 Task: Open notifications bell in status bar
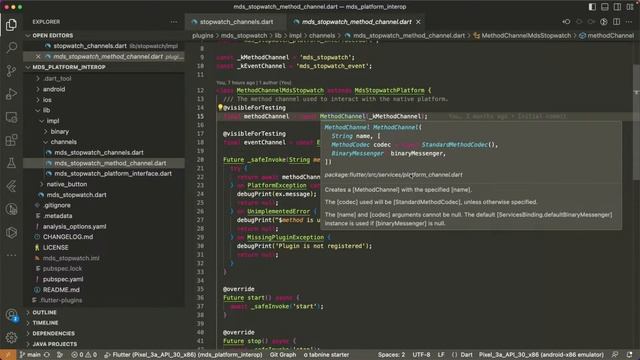tap(629, 355)
